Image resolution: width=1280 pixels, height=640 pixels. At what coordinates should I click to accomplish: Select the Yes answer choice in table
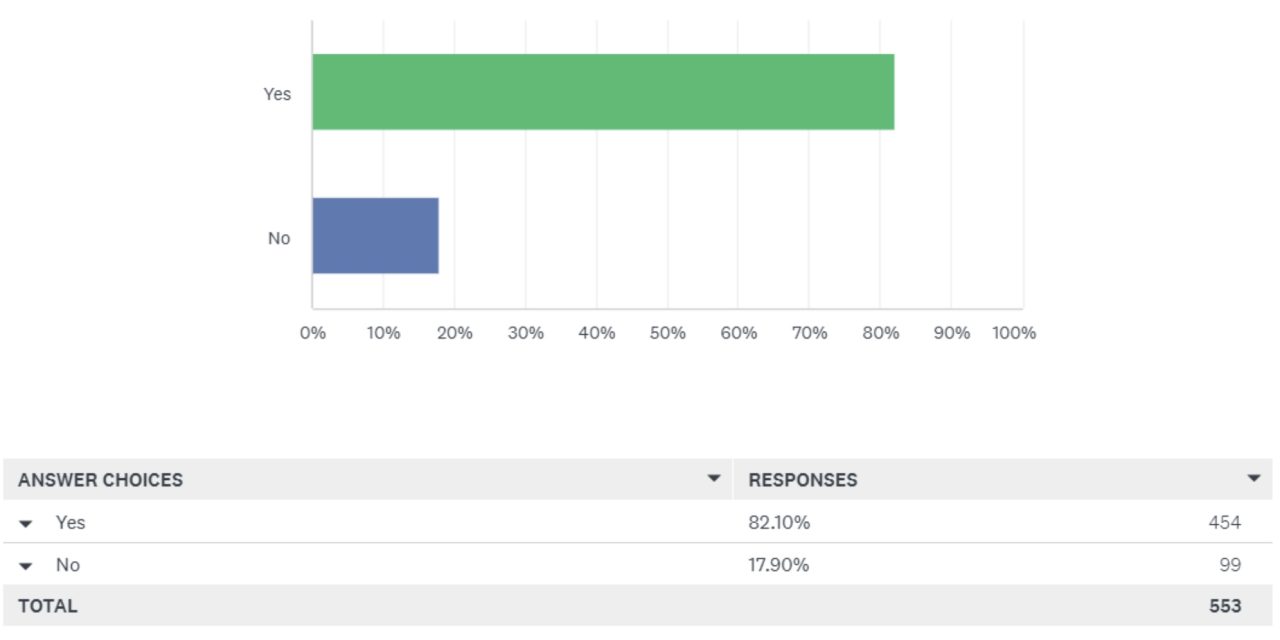point(71,522)
